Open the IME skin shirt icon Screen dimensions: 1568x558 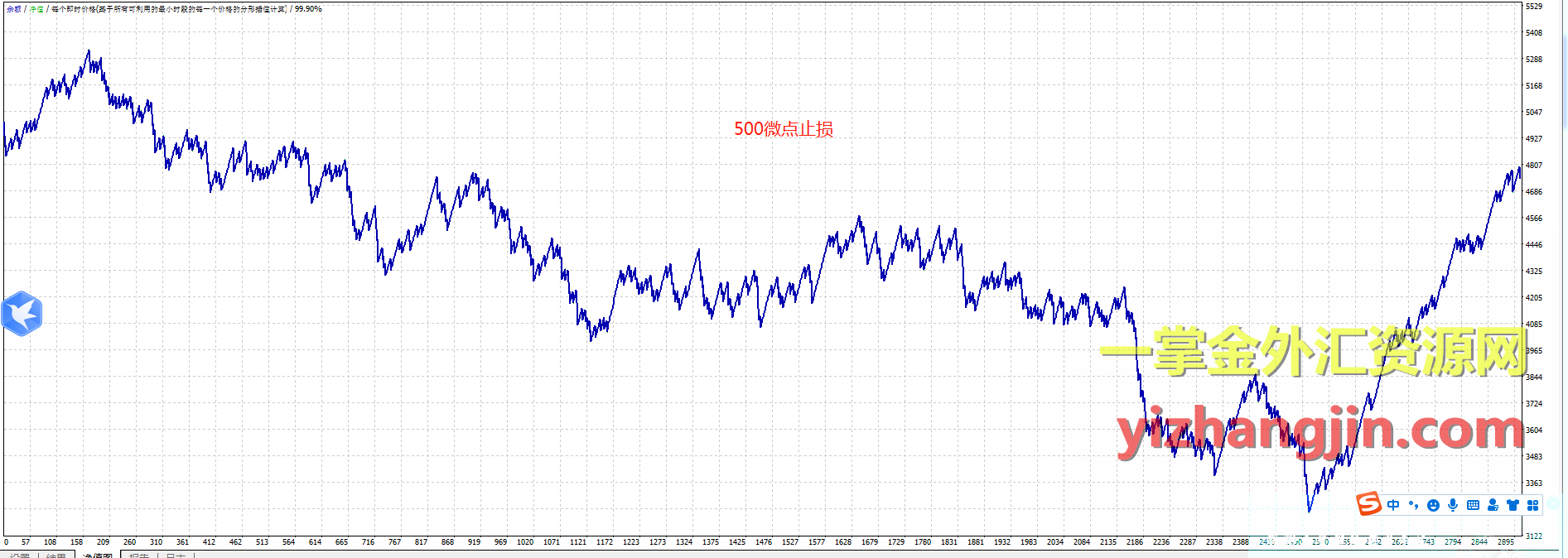(1513, 505)
